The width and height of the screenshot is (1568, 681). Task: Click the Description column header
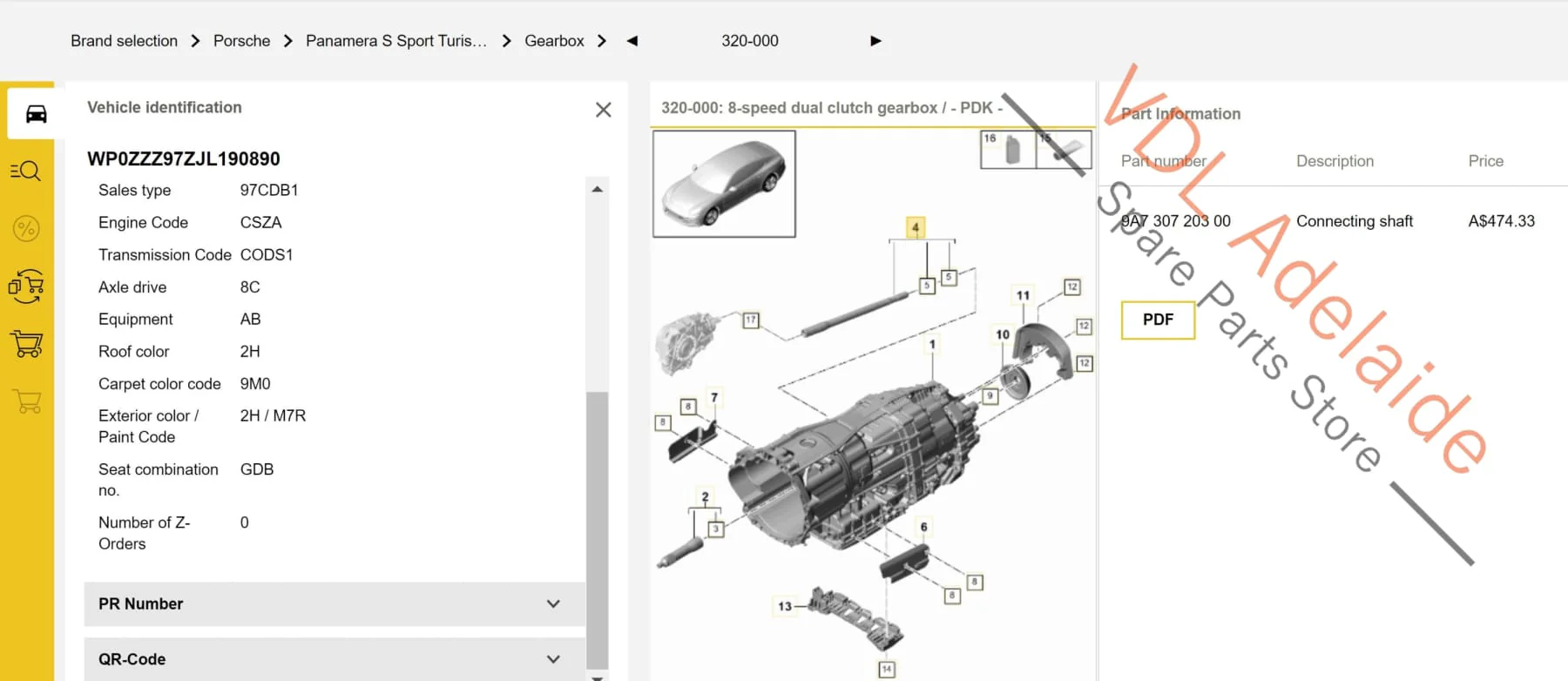1335,161
